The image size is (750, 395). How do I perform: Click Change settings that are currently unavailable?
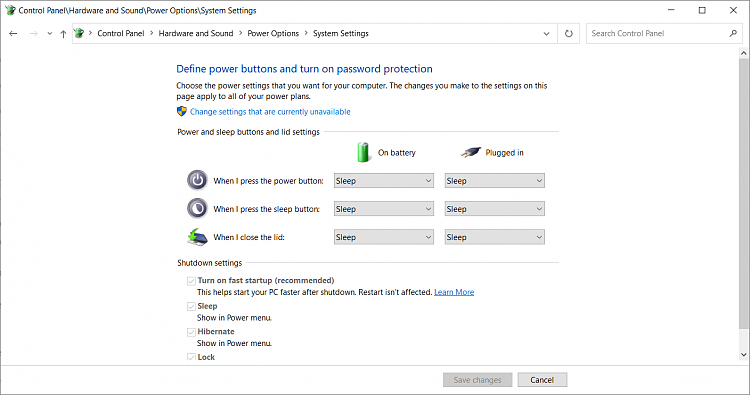pyautogui.click(x=270, y=111)
